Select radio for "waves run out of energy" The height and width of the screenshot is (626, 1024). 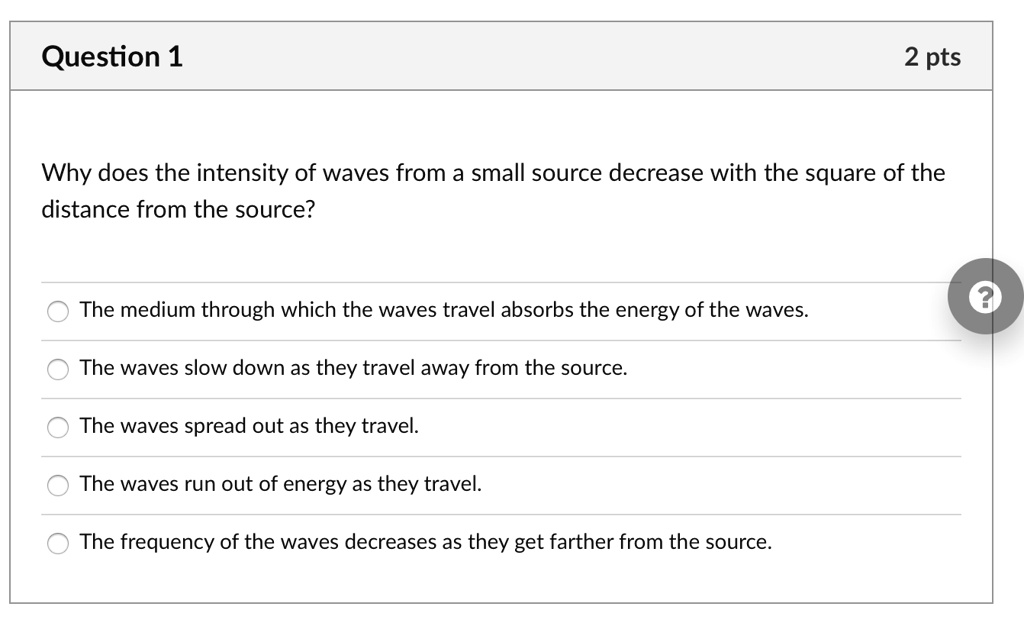pos(57,485)
